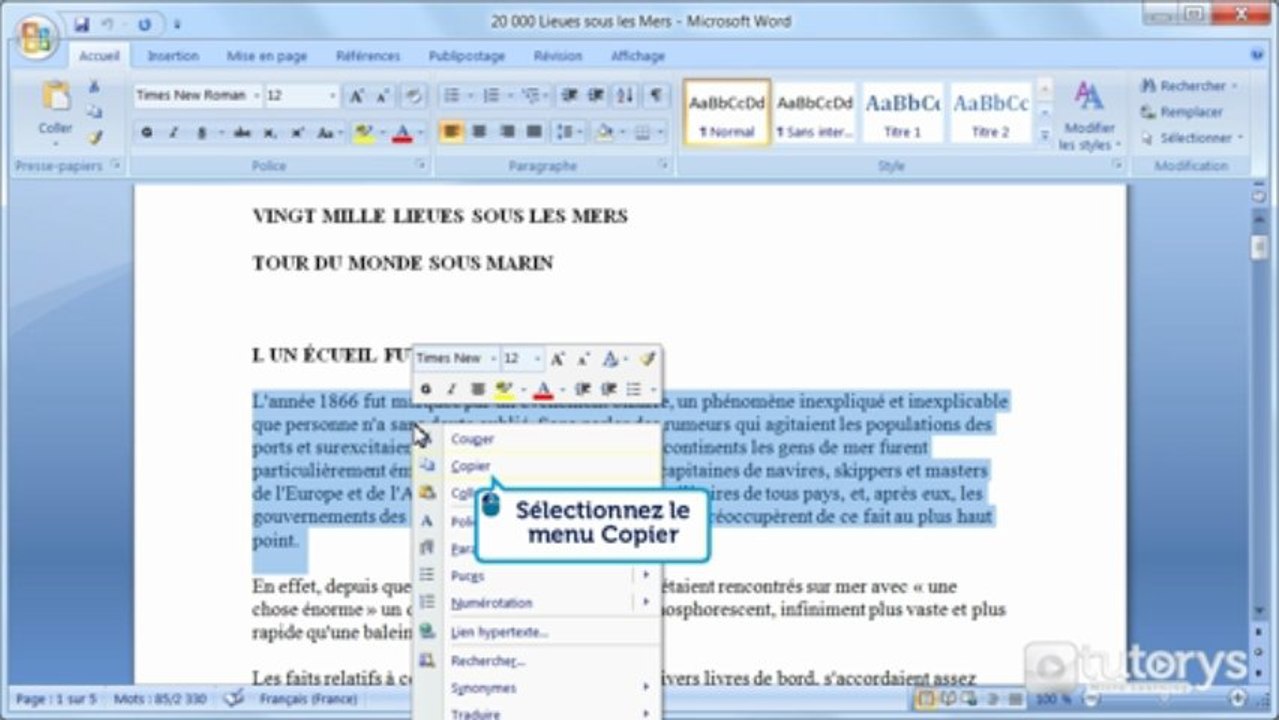This screenshot has height=720, width=1279.
Task: Open the line spacing dropdown in ribbon
Action: (581, 132)
